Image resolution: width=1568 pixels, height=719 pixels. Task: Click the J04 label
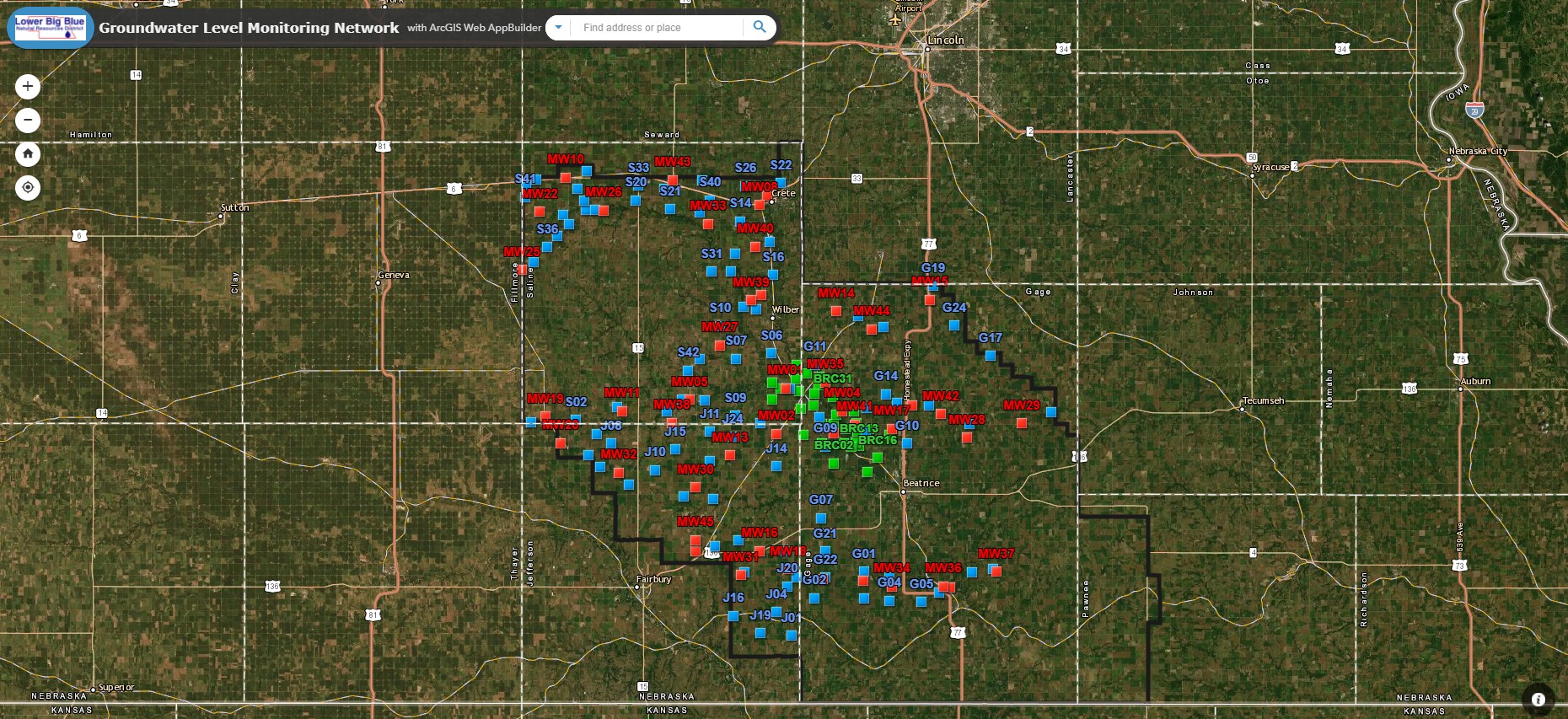click(776, 594)
